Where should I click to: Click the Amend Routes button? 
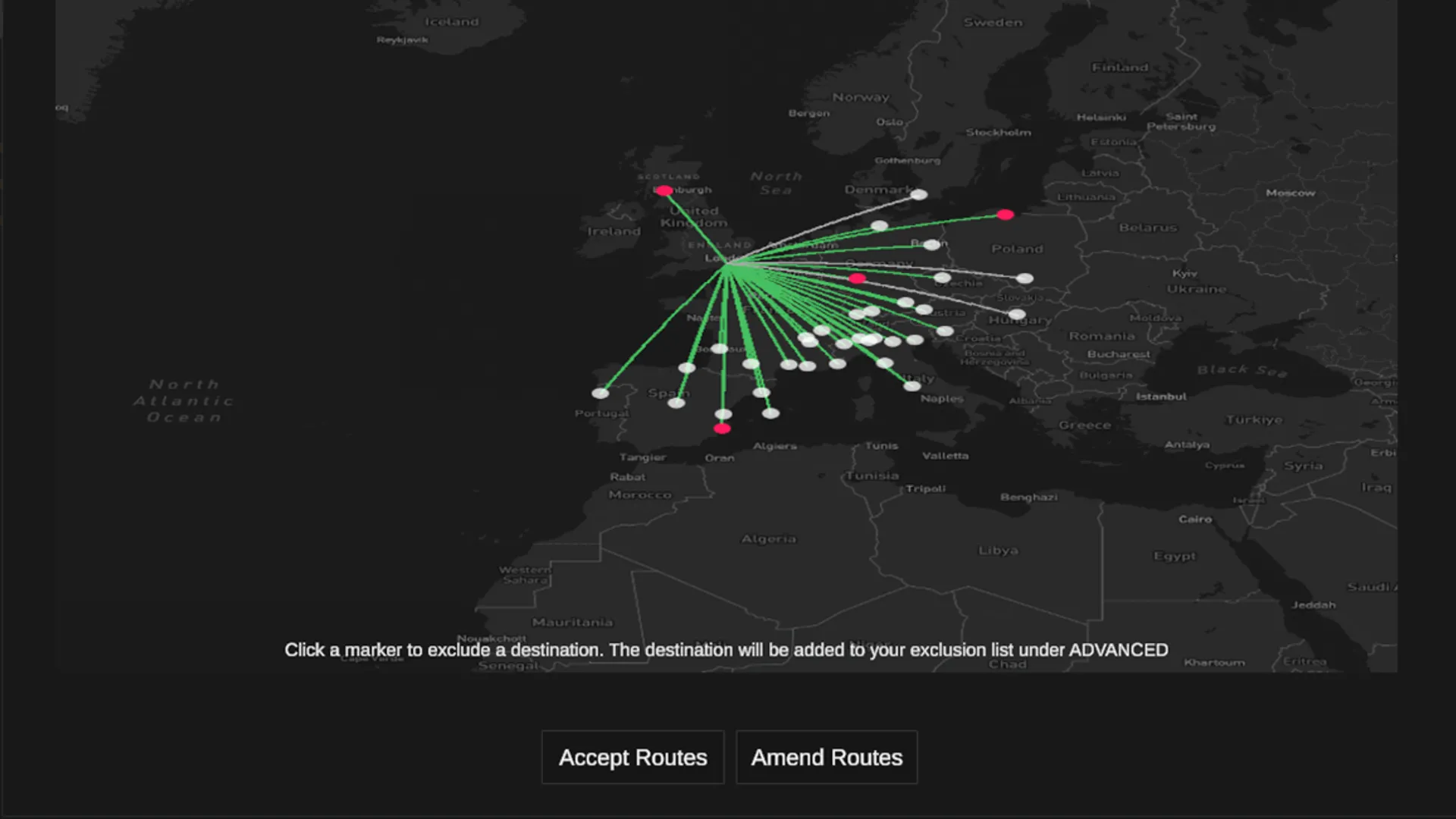[x=827, y=757]
